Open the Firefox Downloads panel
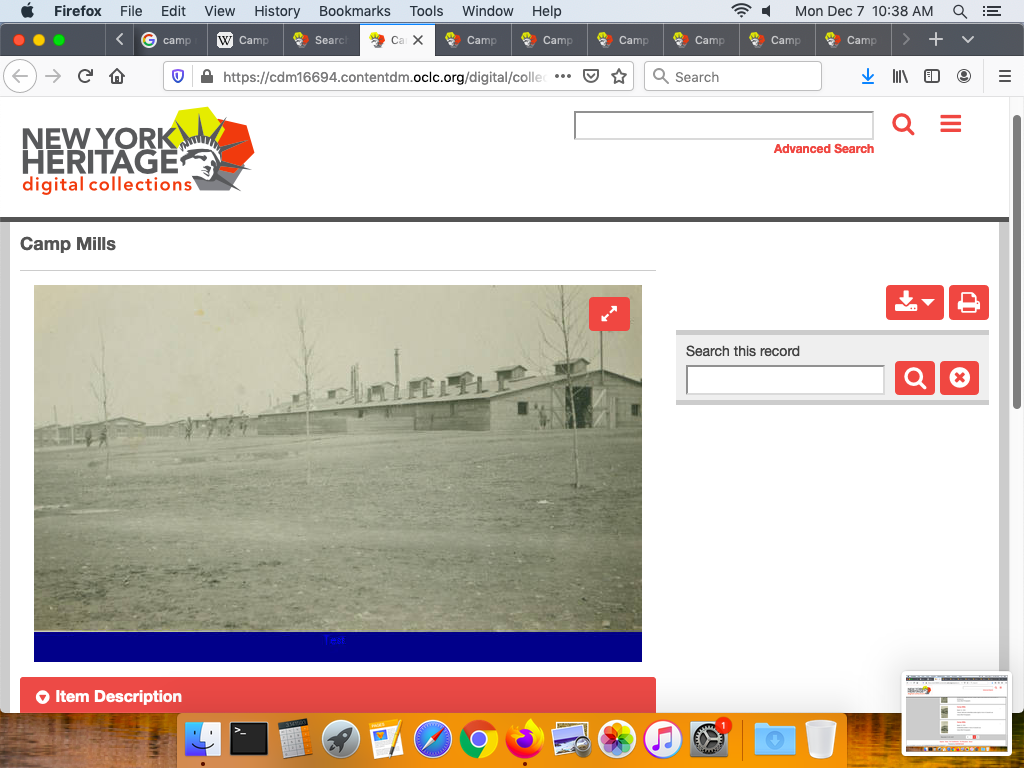The image size is (1024, 768). pos(867,77)
